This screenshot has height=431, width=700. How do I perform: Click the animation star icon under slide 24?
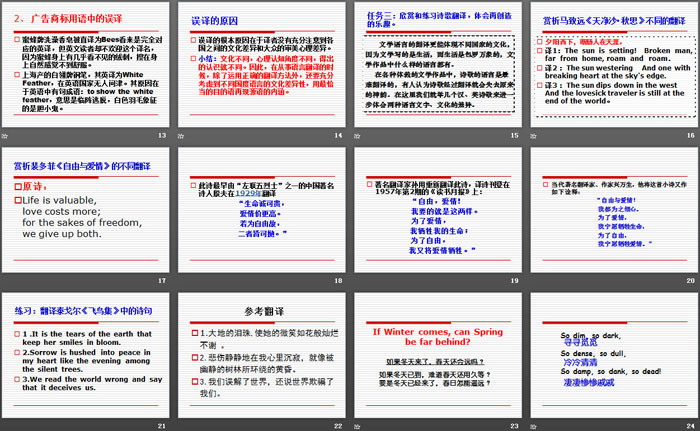click(533, 427)
